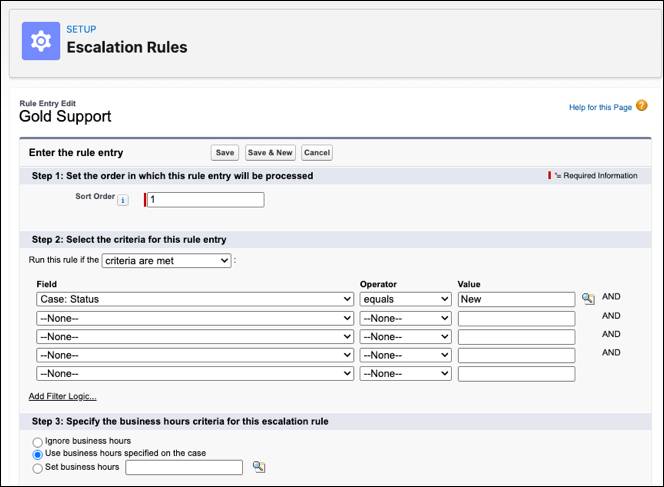
Task: Click the SETUP breadcrumb text
Action: click(81, 29)
